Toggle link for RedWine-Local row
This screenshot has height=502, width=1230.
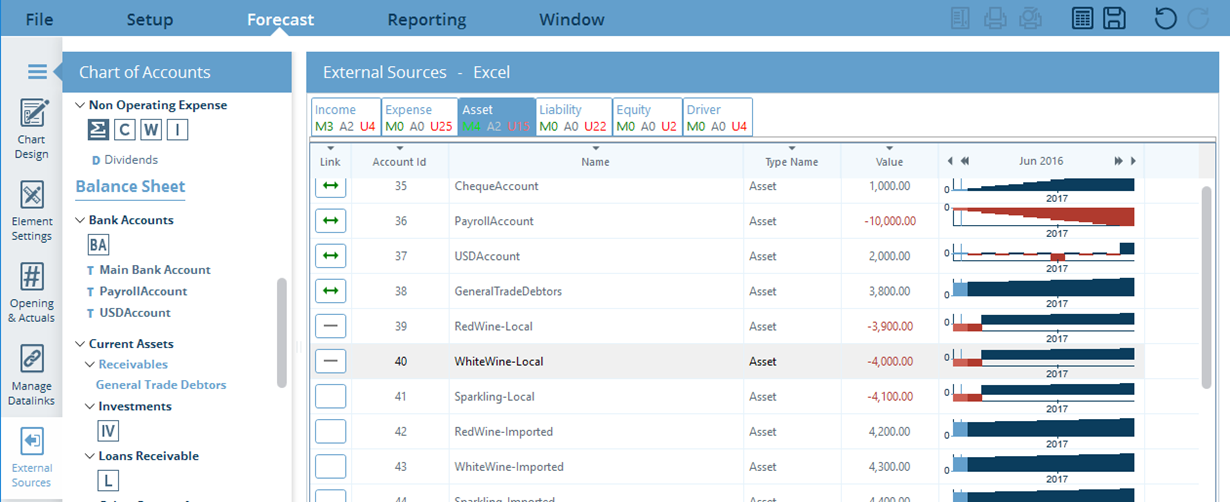point(330,327)
